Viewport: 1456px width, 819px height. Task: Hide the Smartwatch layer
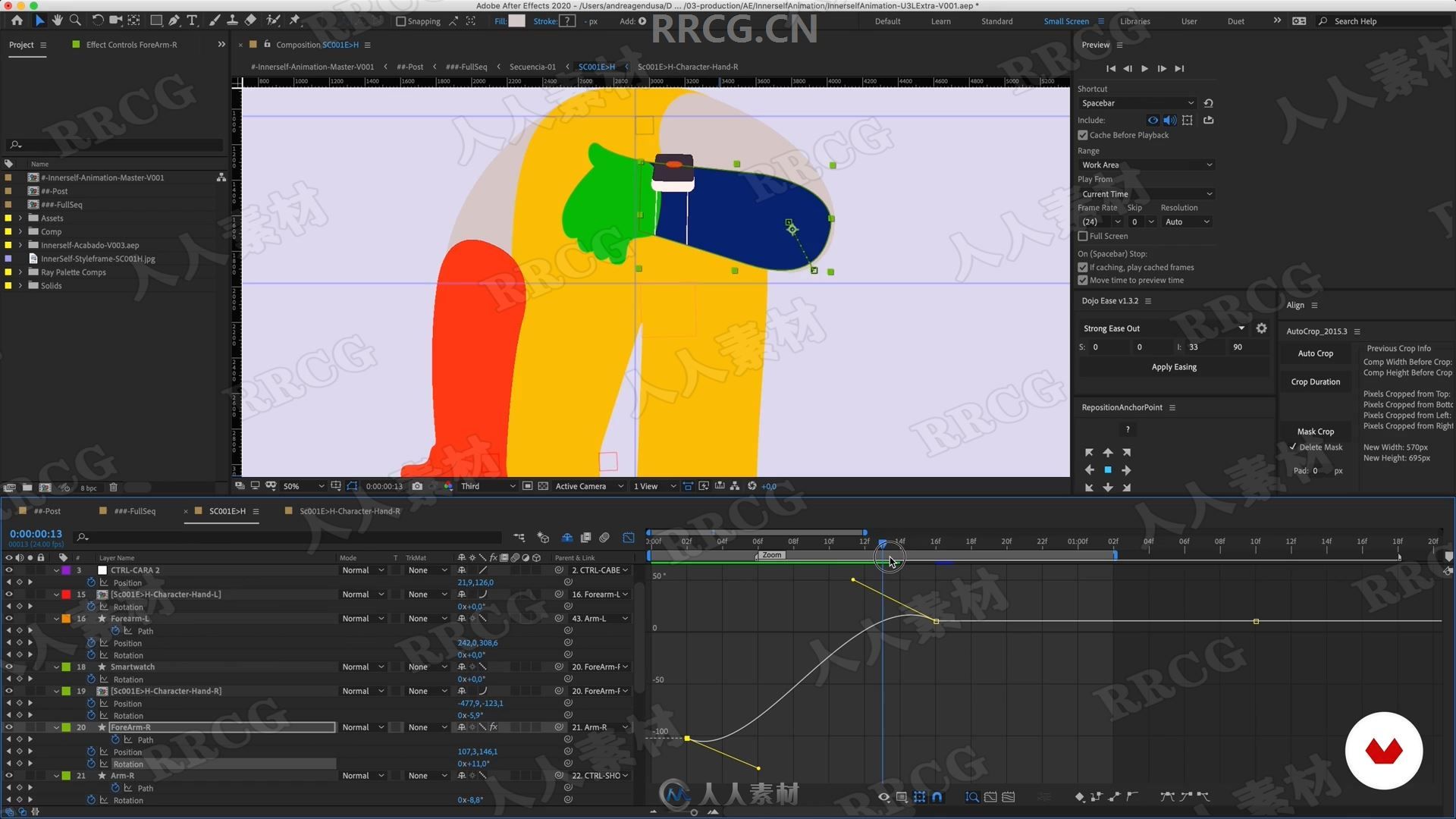(x=9, y=667)
